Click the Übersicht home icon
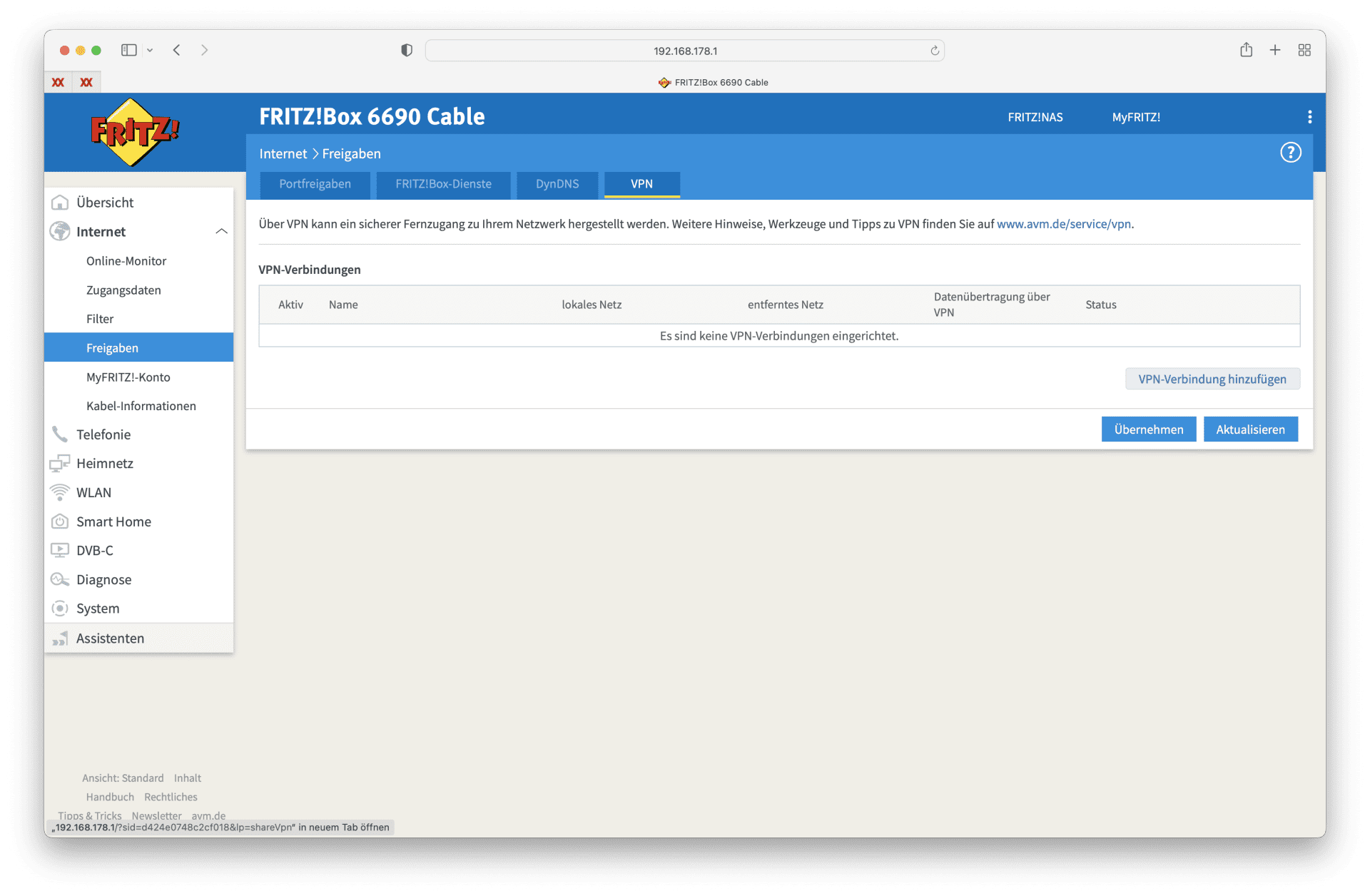The image size is (1370, 896). pos(60,203)
